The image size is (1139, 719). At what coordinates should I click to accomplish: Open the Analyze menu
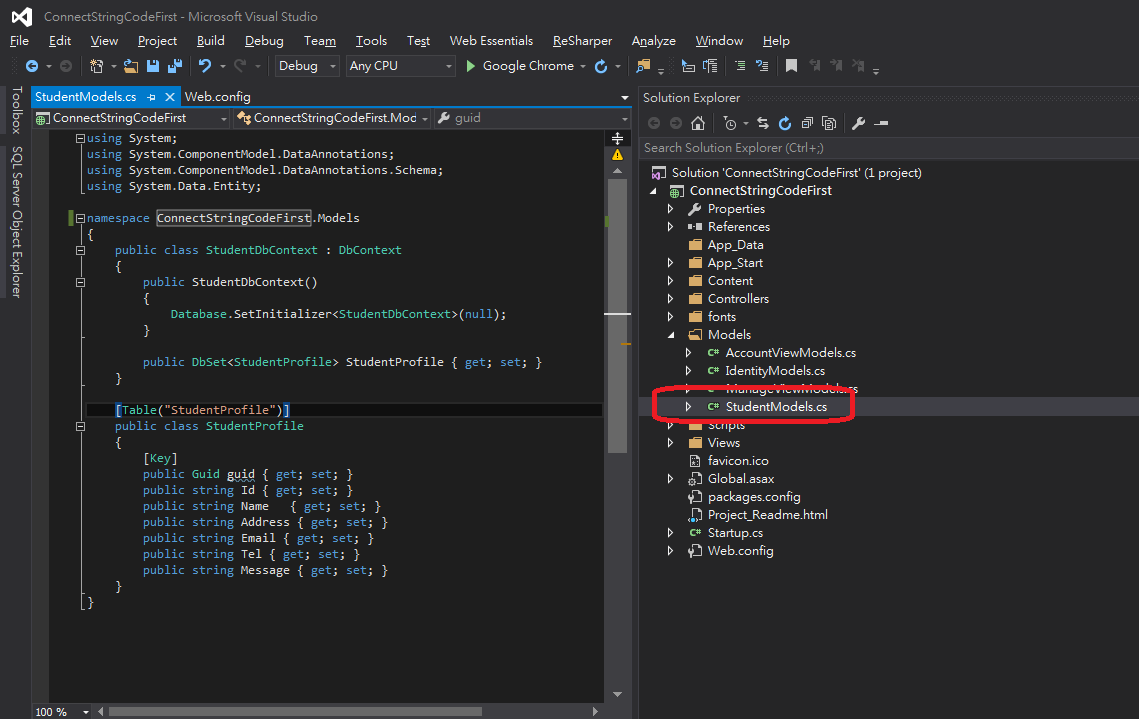[x=654, y=41]
